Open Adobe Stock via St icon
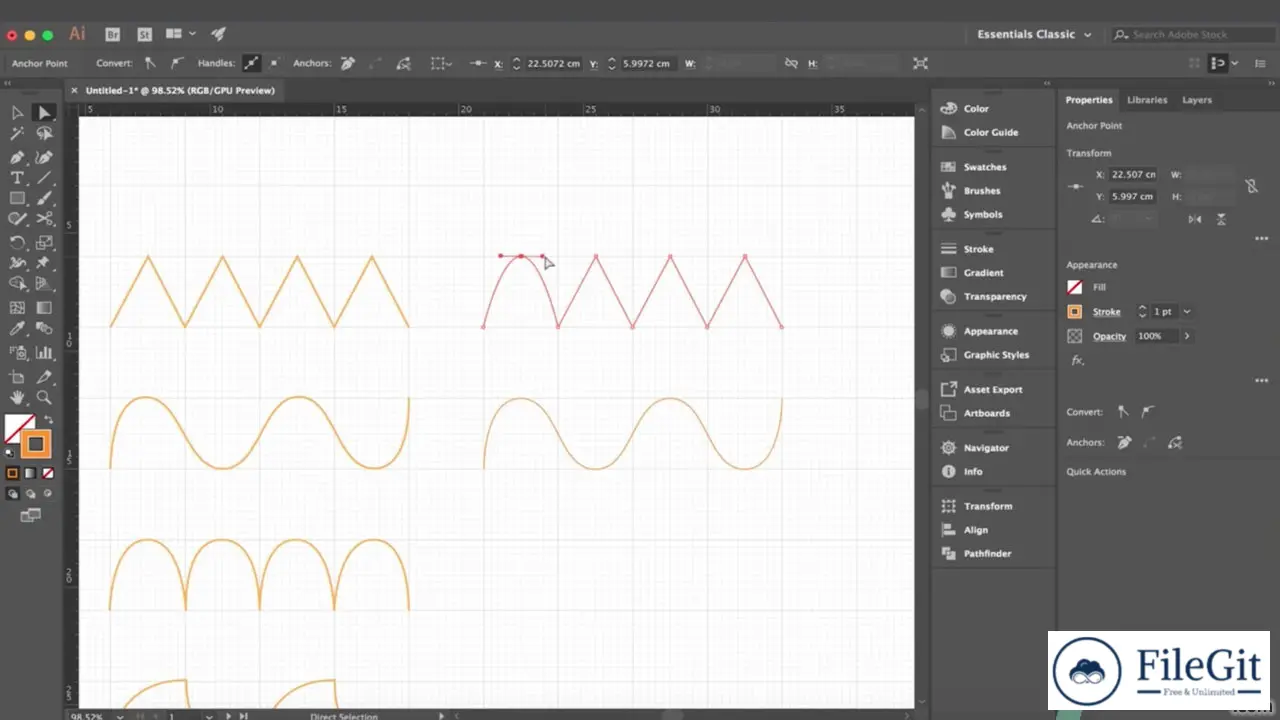The image size is (1280, 720). coord(145,34)
